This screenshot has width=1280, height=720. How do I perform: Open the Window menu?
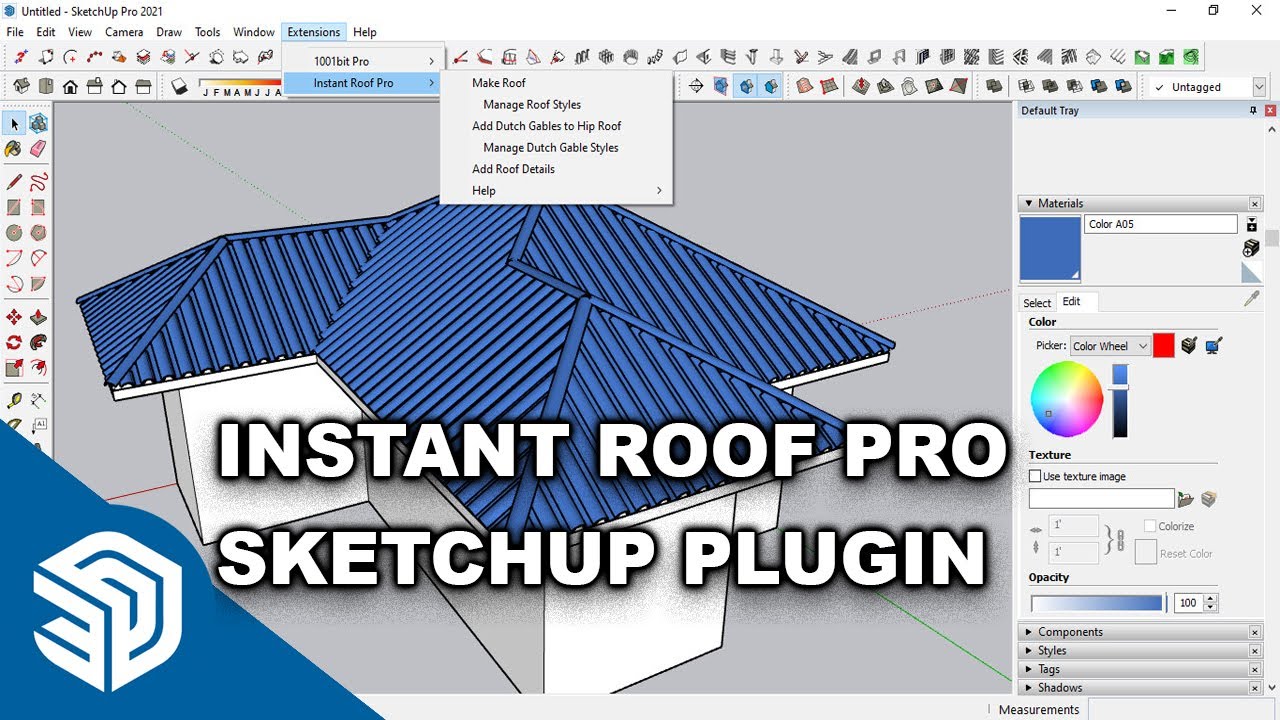coord(254,32)
